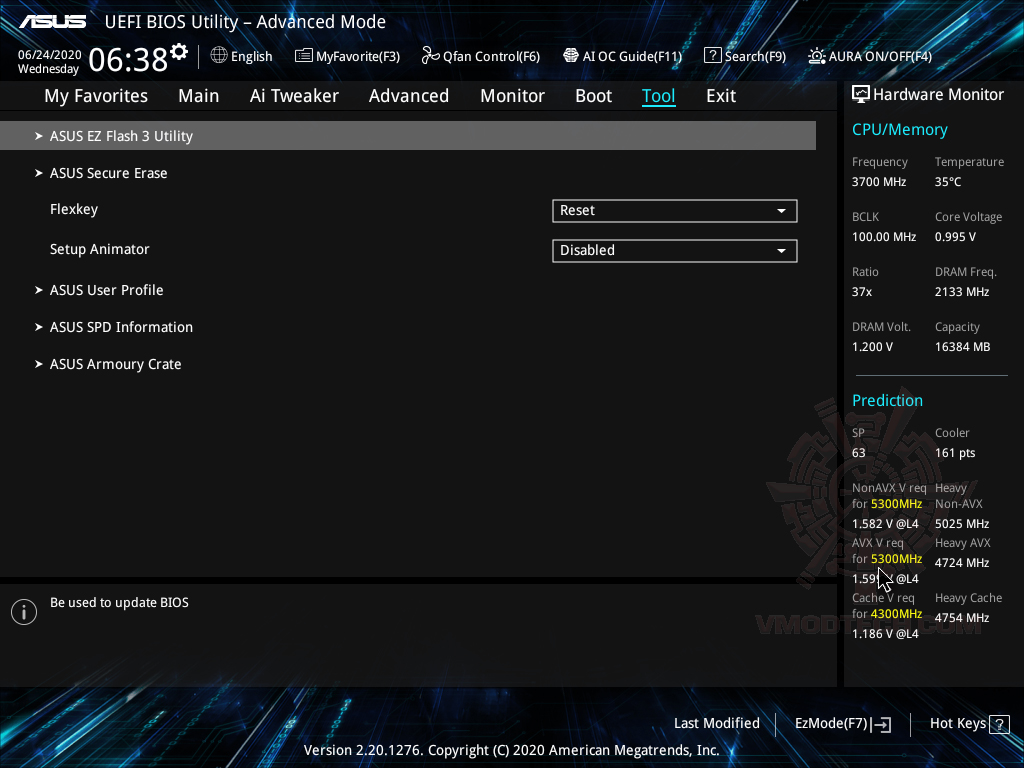This screenshot has height=768, width=1024.
Task: Click the 1.200 V DRAM voltage value
Action: [872, 347]
